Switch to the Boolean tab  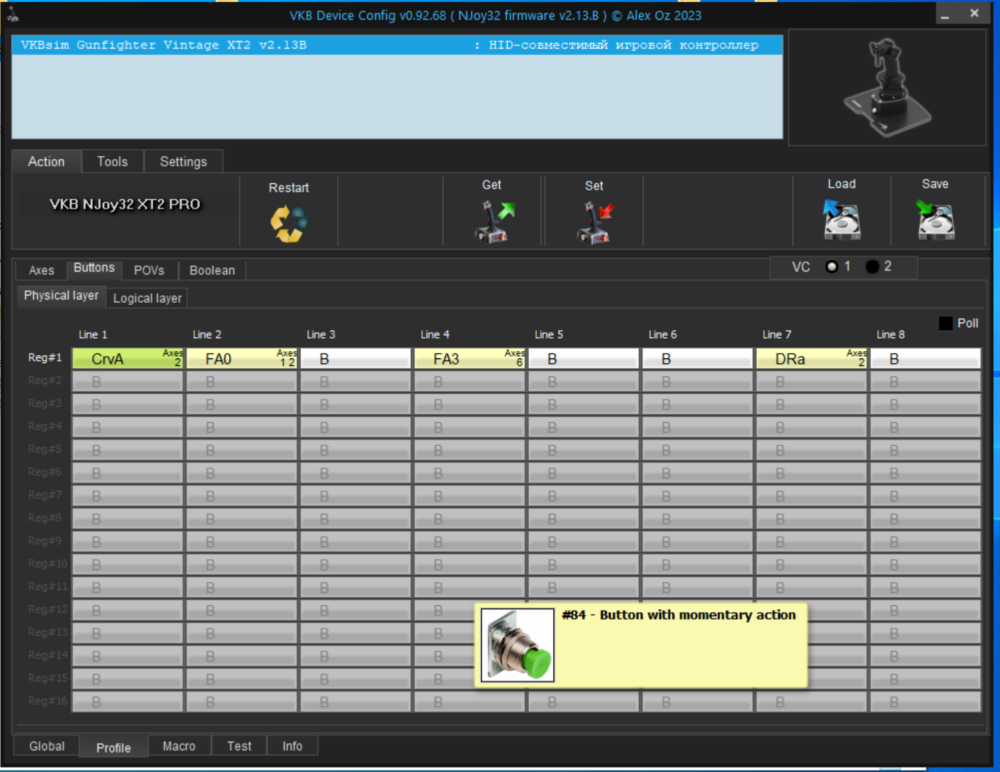[x=212, y=271]
